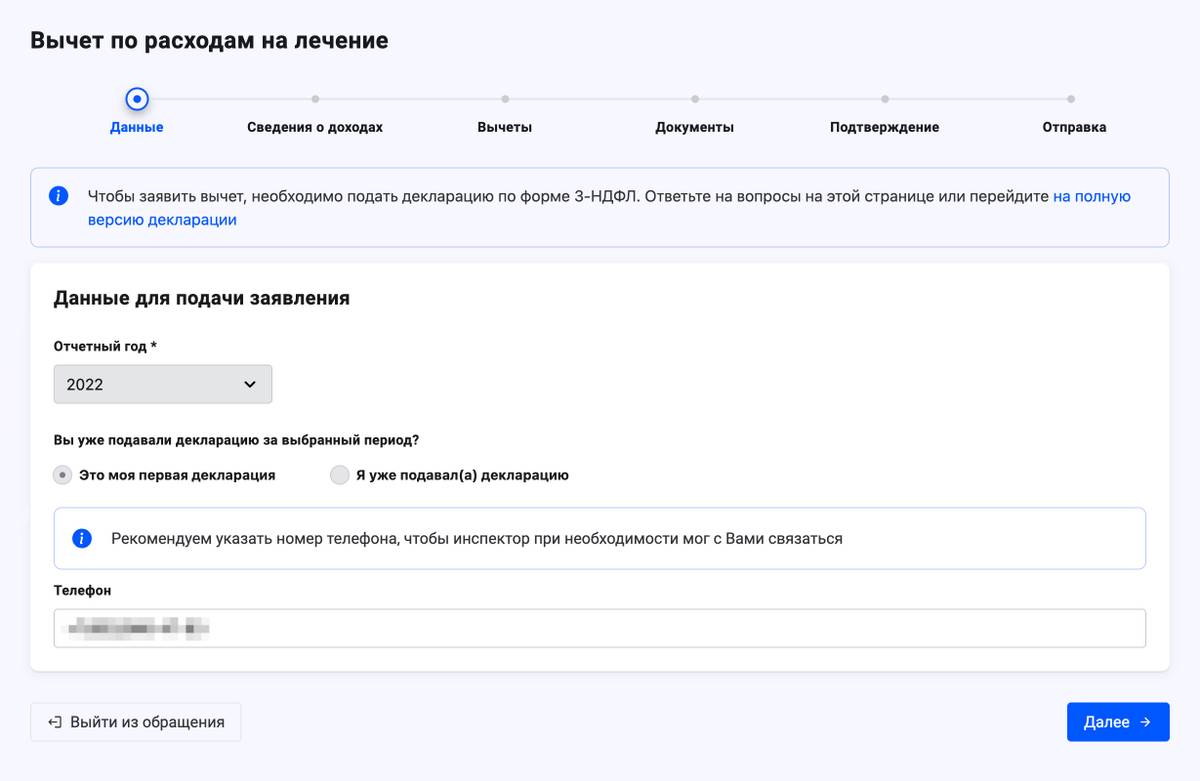Click the "Отправка" step dot
The image size is (1200, 781).
pyautogui.click(x=1071, y=99)
